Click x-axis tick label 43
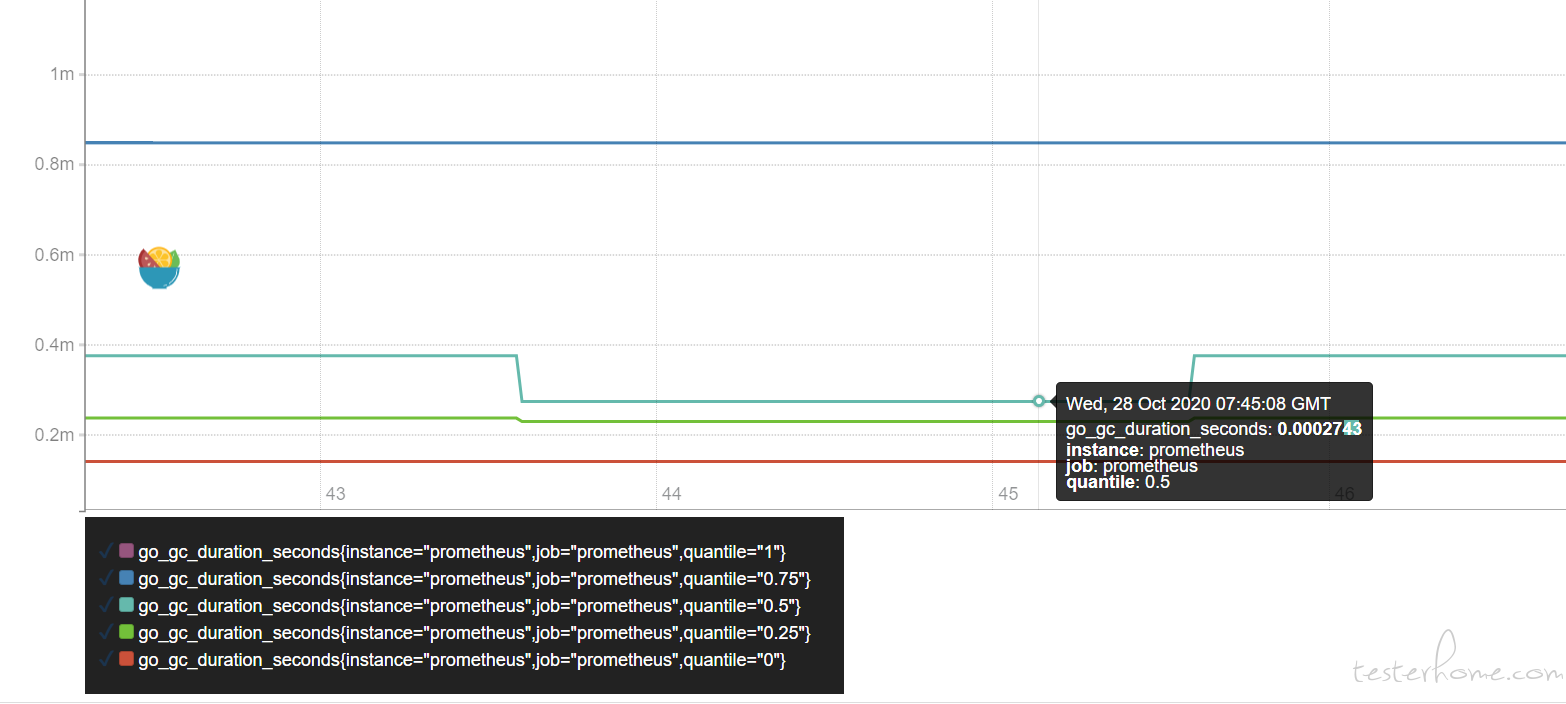1566x704 pixels. 336,494
